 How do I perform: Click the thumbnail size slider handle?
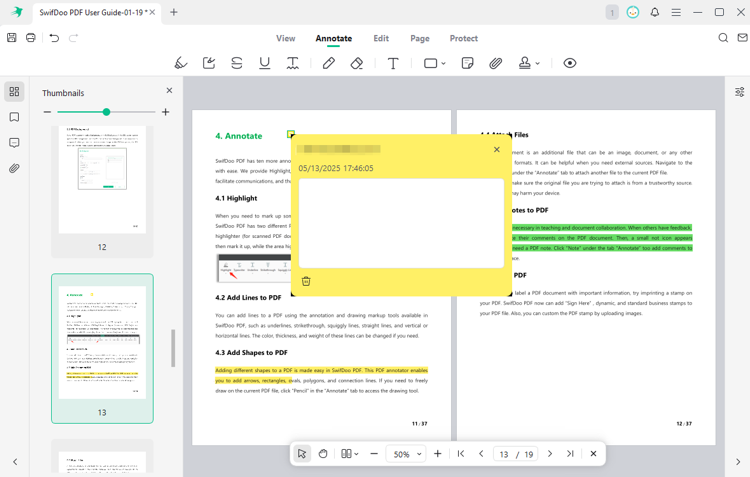(106, 112)
